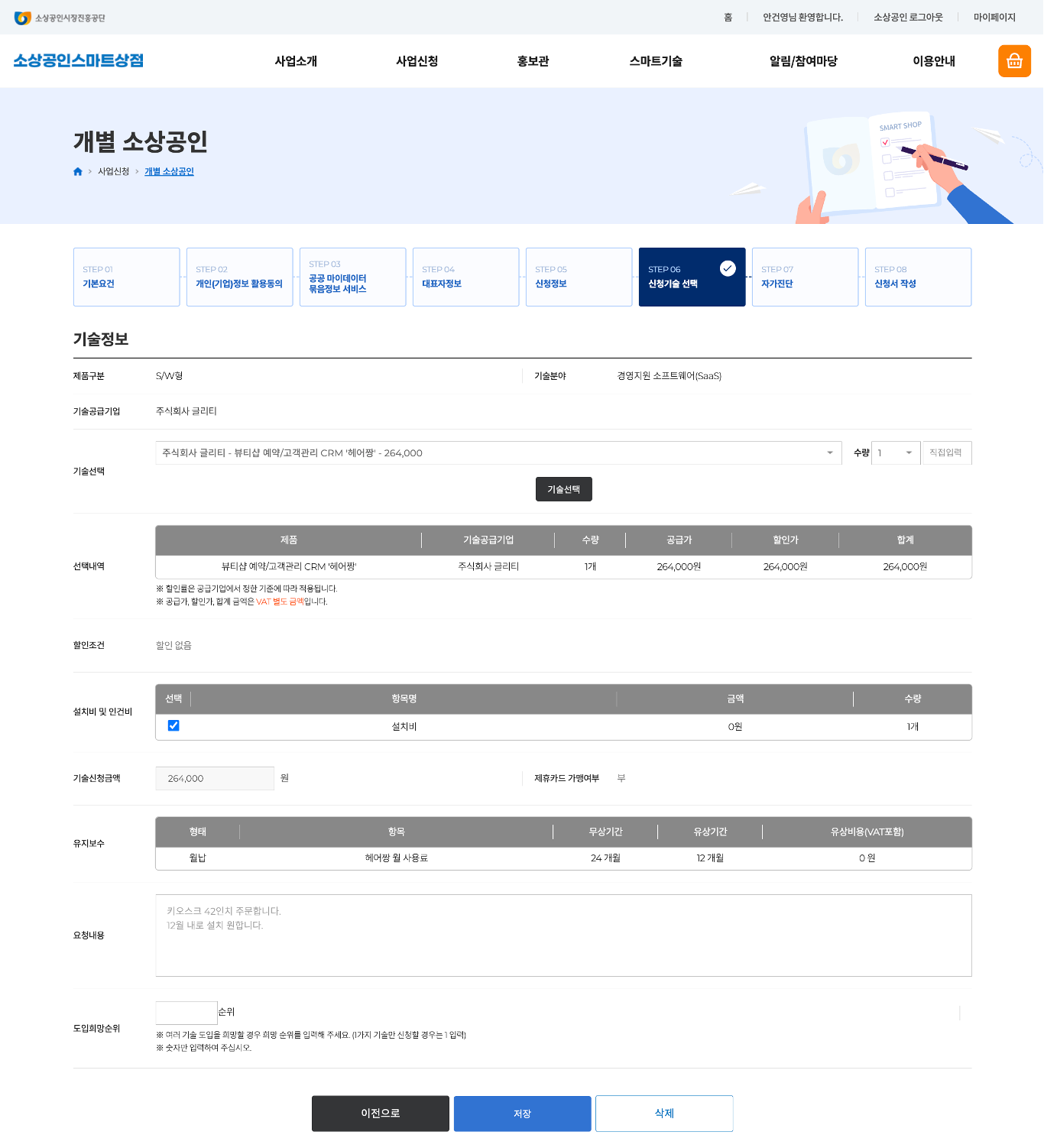Click the 소상공인스마트상점 site logo
The image size is (1044, 1148).
(79, 61)
